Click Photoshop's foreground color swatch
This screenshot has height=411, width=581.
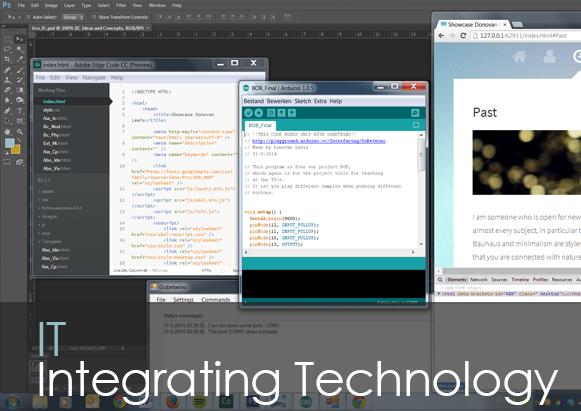pyautogui.click(x=9, y=143)
